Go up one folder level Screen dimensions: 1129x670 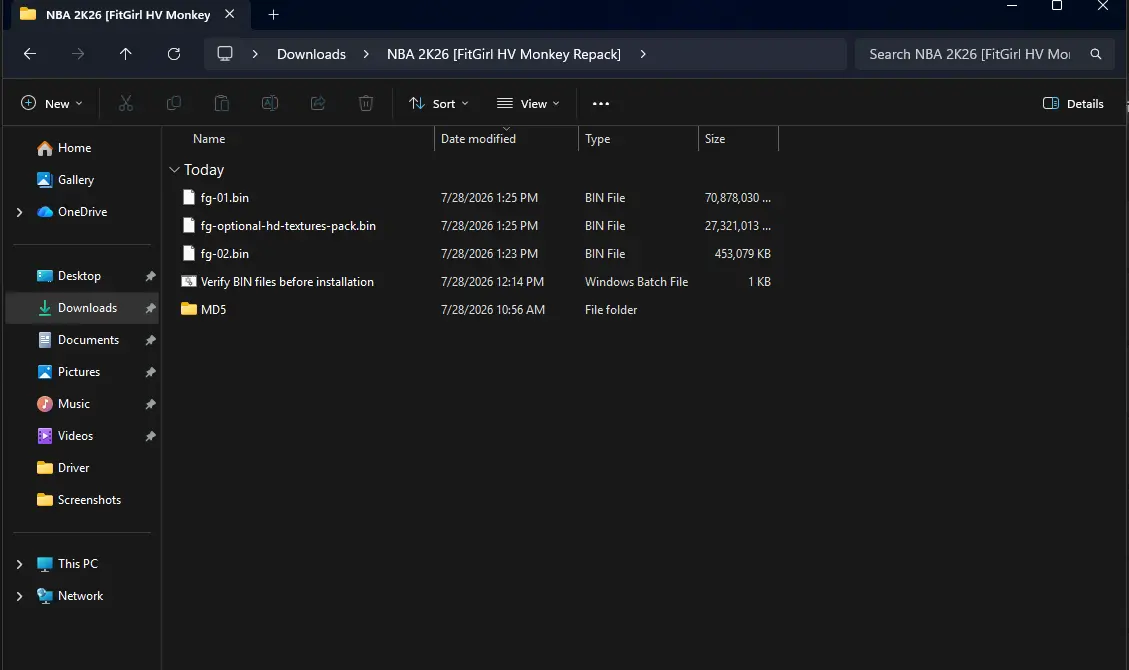pos(125,54)
